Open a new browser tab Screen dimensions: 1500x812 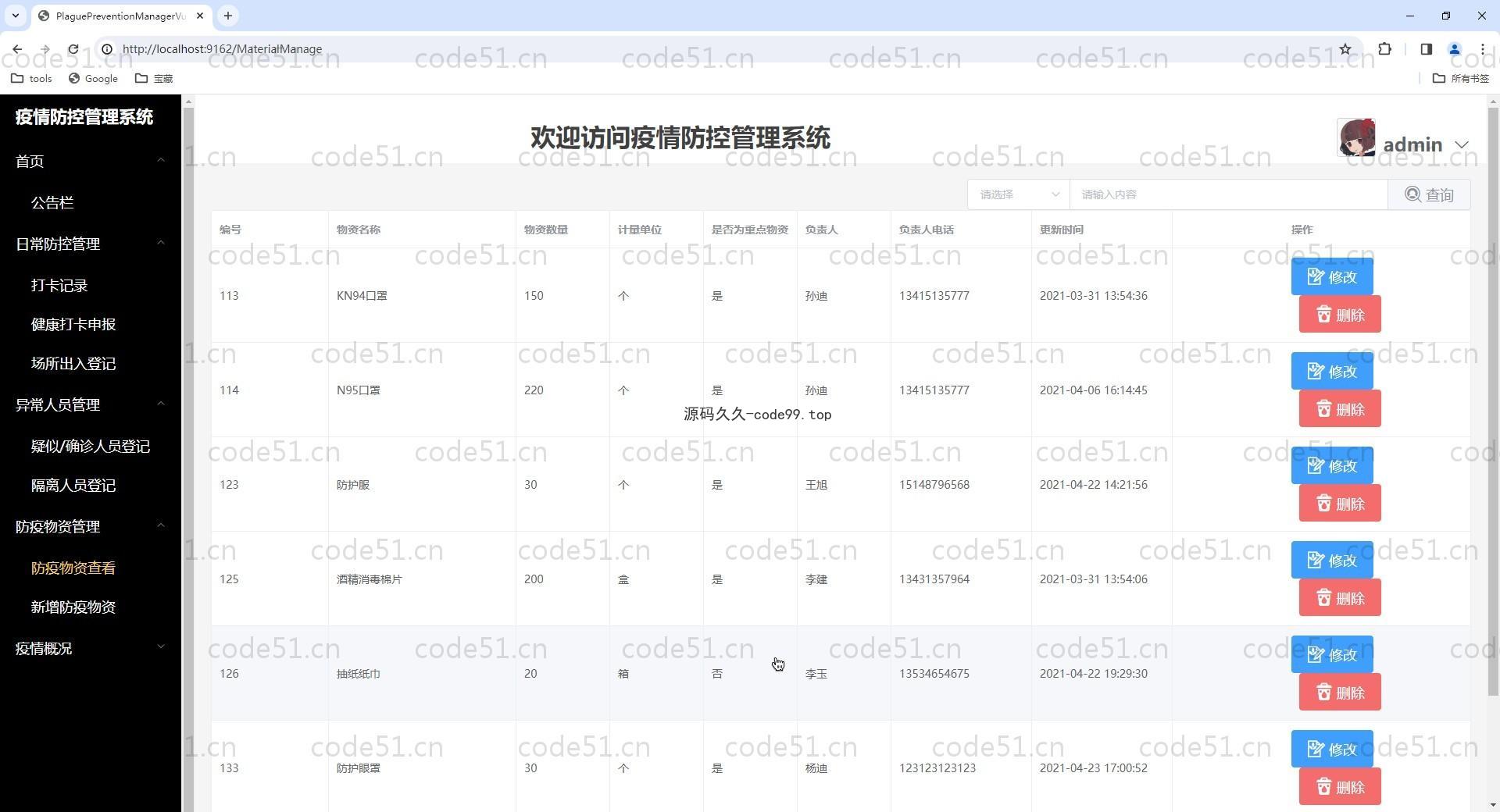pyautogui.click(x=227, y=16)
